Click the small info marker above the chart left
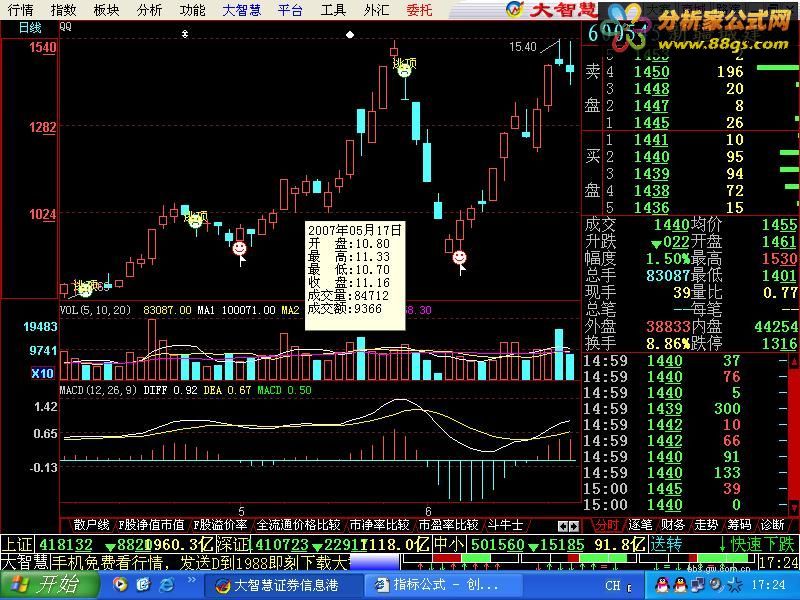Viewport: 800px width, 600px height. coord(185,34)
